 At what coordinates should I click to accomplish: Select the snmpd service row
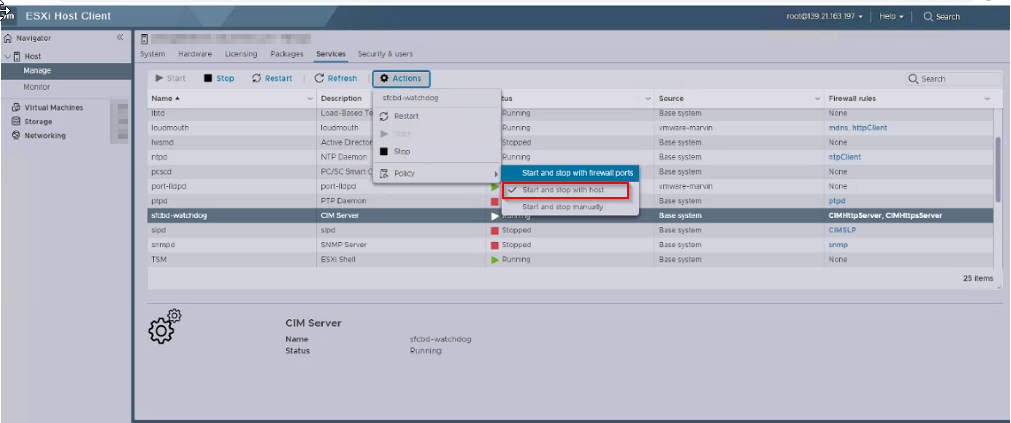click(x=571, y=245)
